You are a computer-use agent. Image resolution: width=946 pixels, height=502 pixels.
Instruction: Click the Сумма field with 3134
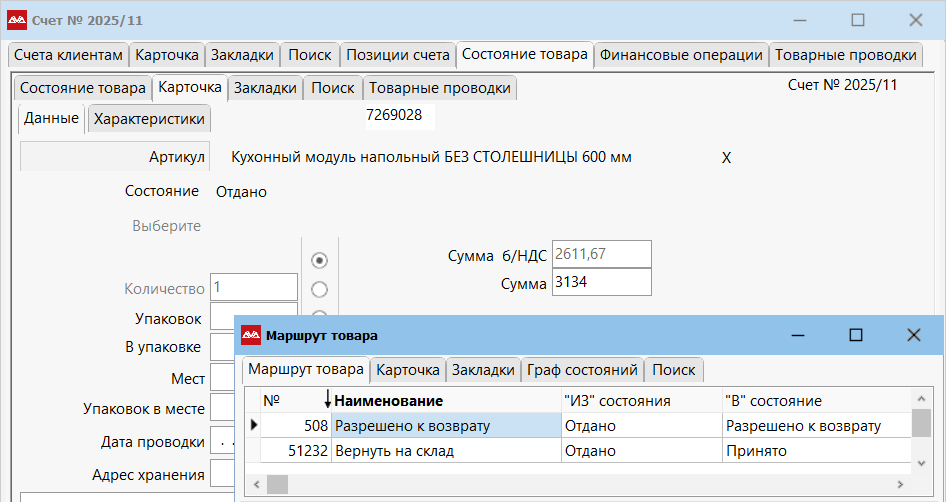[x=602, y=282]
